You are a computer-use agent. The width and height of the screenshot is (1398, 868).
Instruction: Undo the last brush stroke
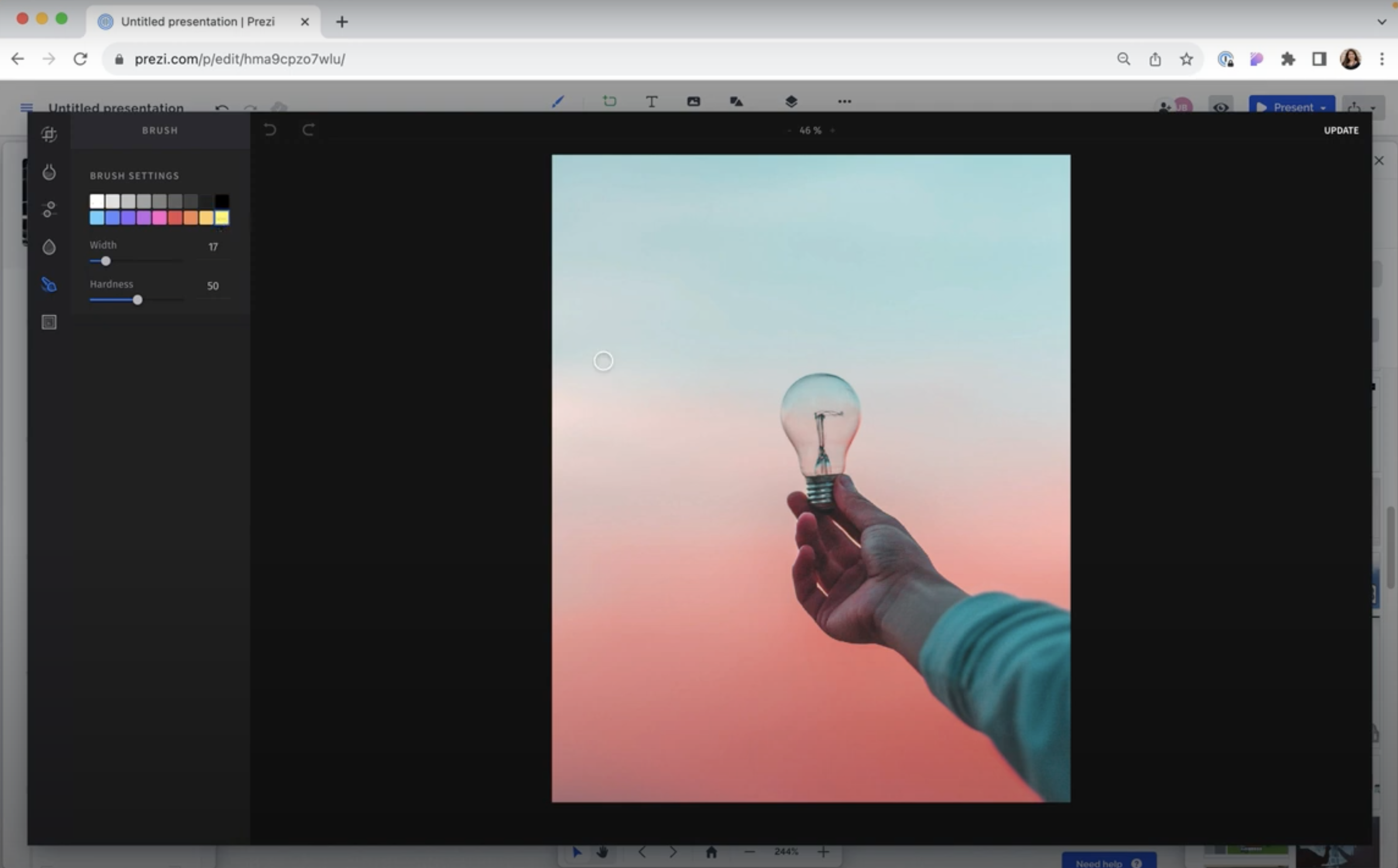(x=270, y=130)
